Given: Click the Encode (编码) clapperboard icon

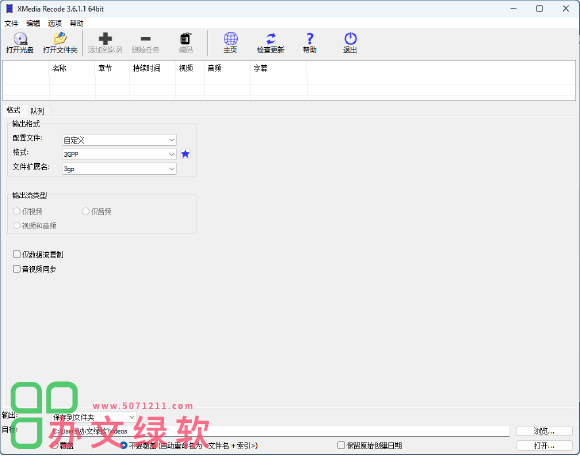Looking at the screenshot, I should [x=186, y=39].
